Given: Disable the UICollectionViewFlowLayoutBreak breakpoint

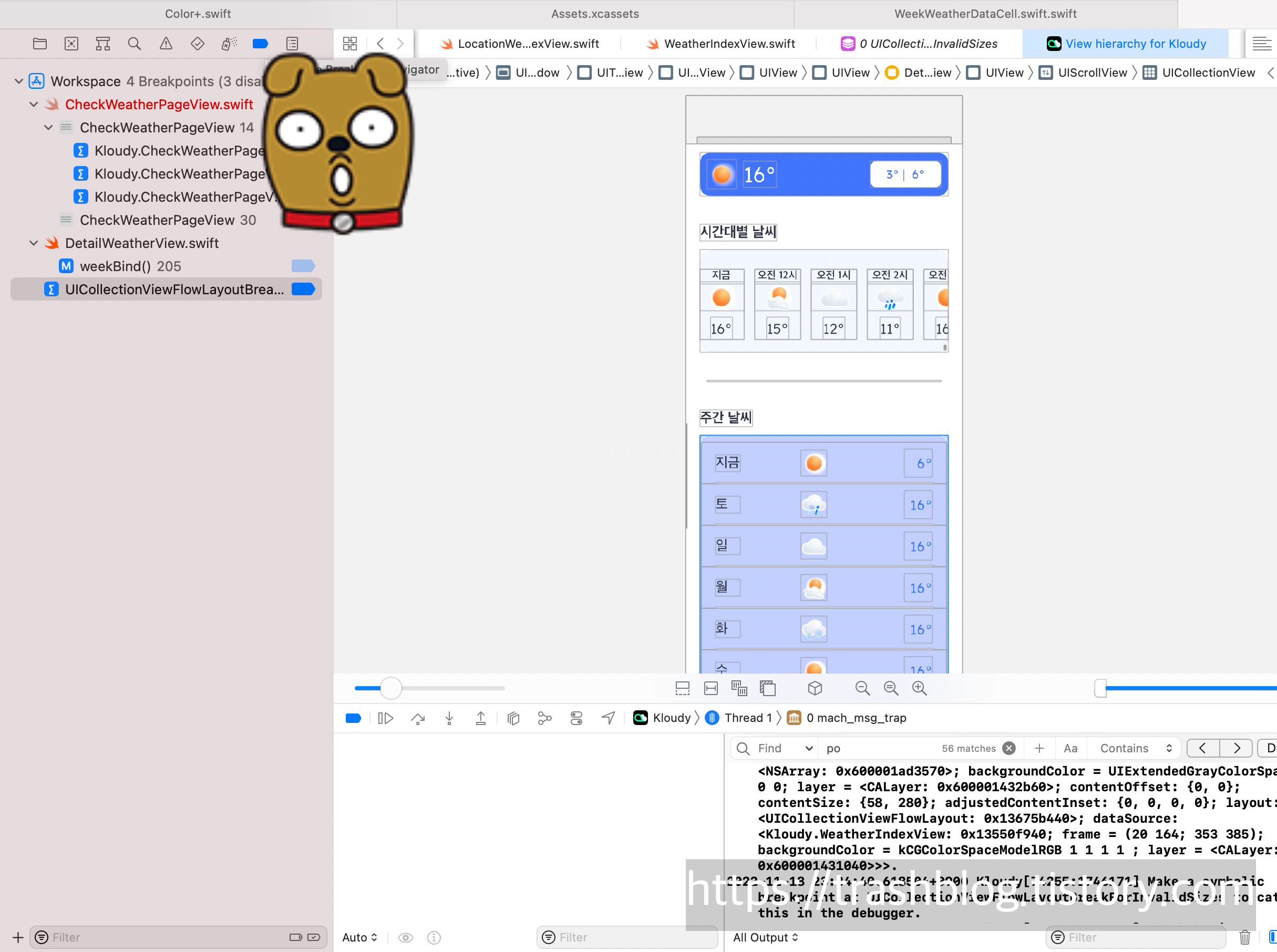Looking at the screenshot, I should pos(303,289).
